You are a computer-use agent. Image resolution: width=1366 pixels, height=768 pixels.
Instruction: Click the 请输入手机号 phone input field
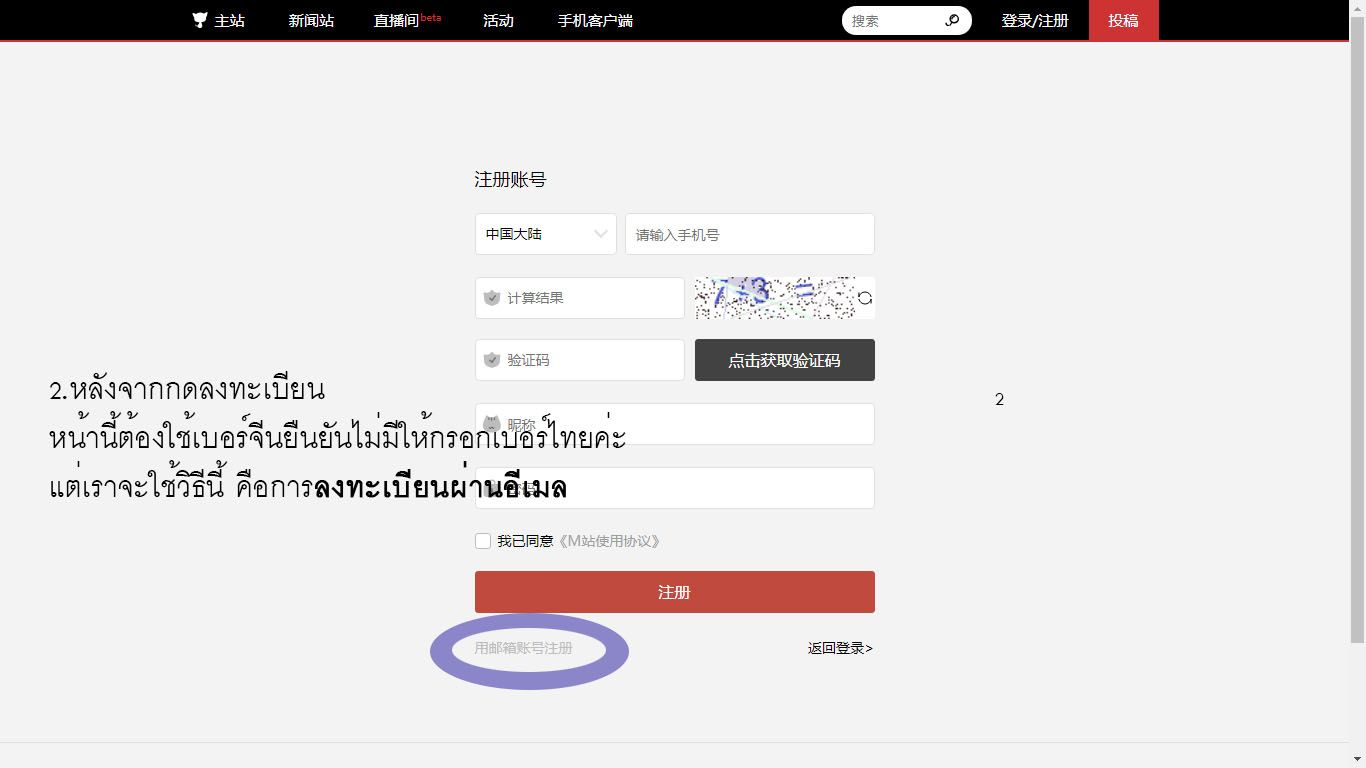coord(749,234)
